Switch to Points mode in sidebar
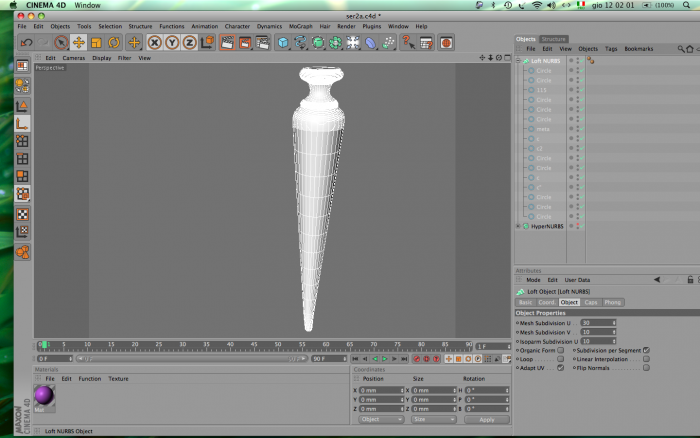Screen dimensions: 700x438 (x=22, y=141)
